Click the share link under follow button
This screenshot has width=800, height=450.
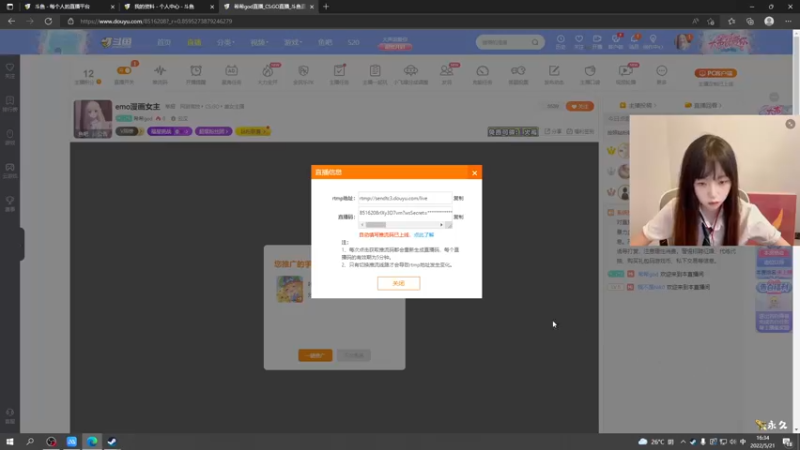pyautogui.click(x=554, y=131)
